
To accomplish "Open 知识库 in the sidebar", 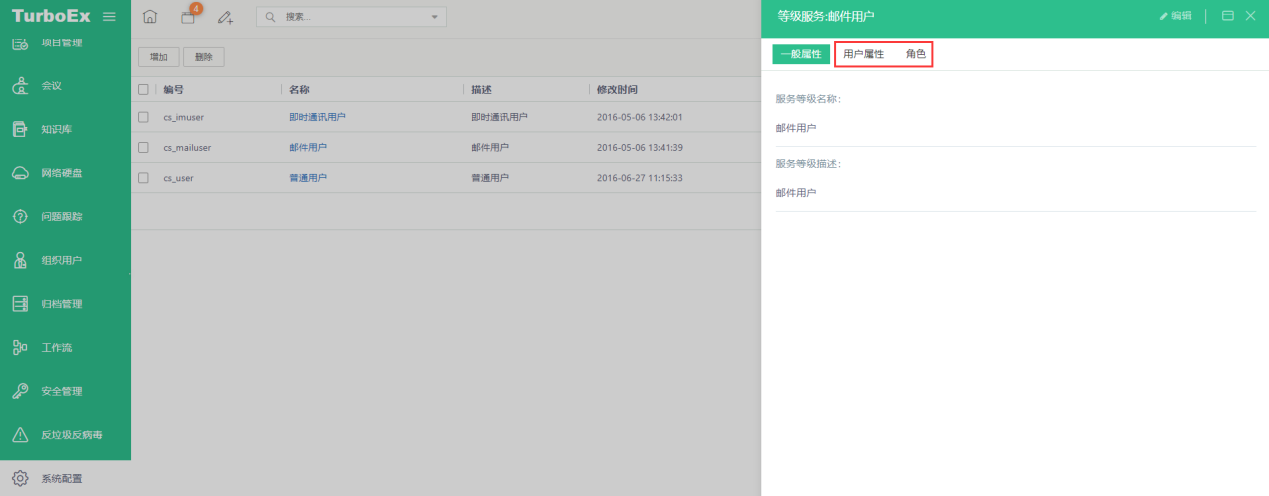I will [65, 129].
